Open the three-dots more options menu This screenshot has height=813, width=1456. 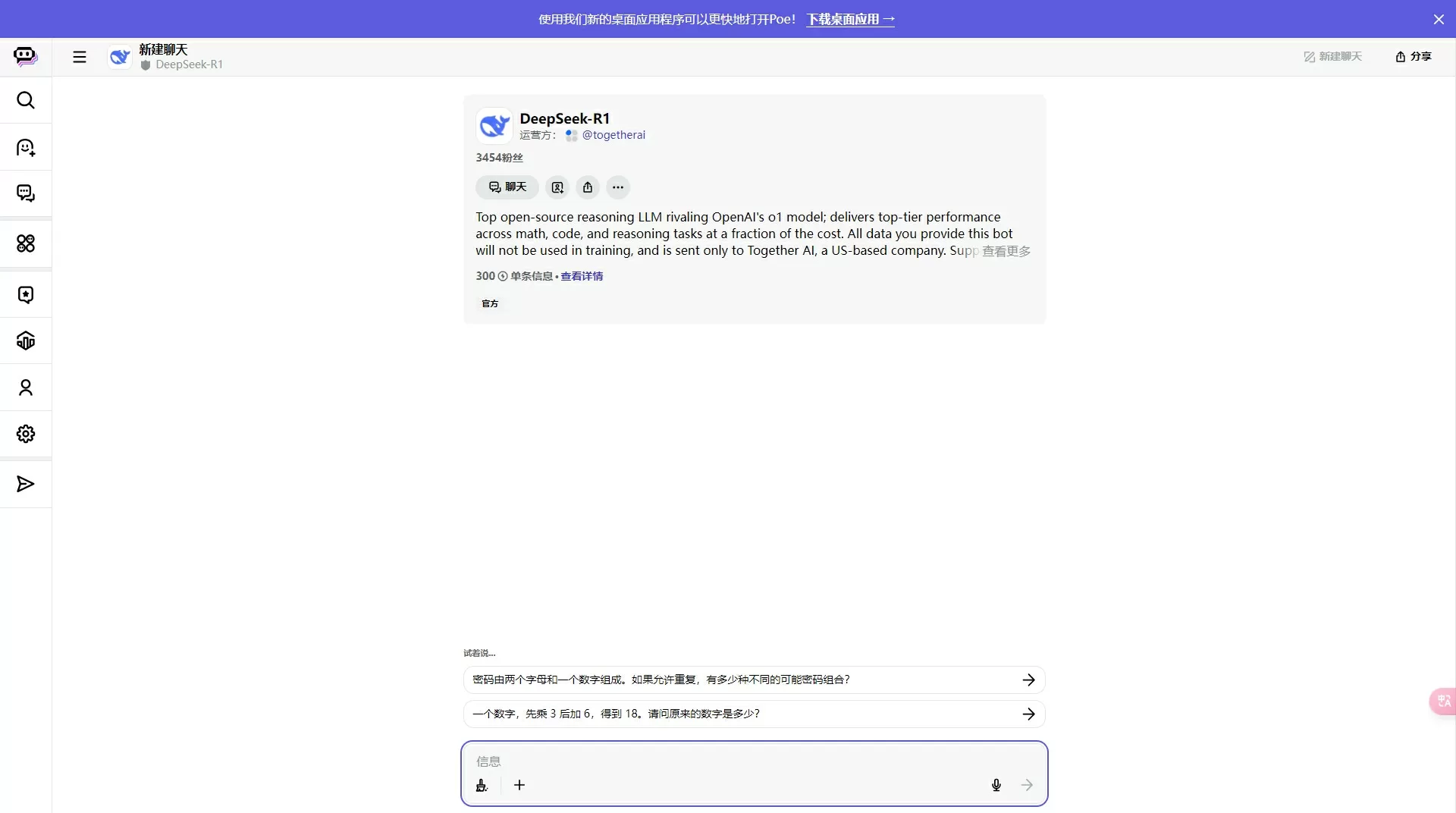click(x=618, y=187)
